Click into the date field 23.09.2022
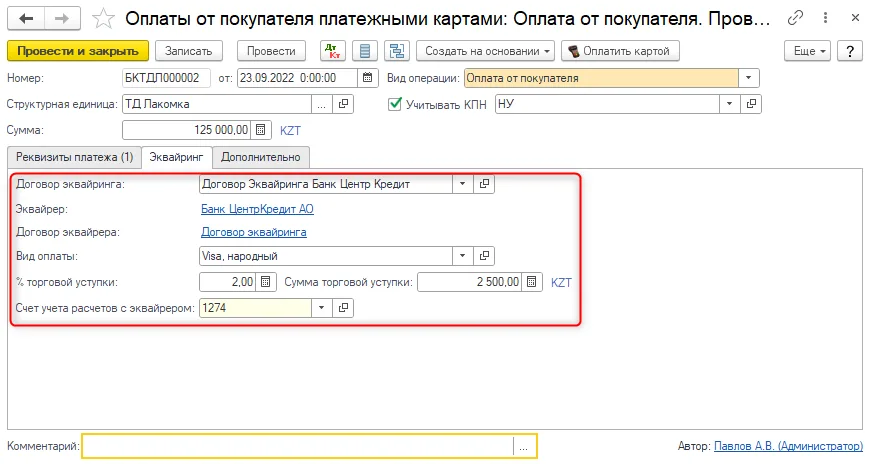 coord(297,78)
